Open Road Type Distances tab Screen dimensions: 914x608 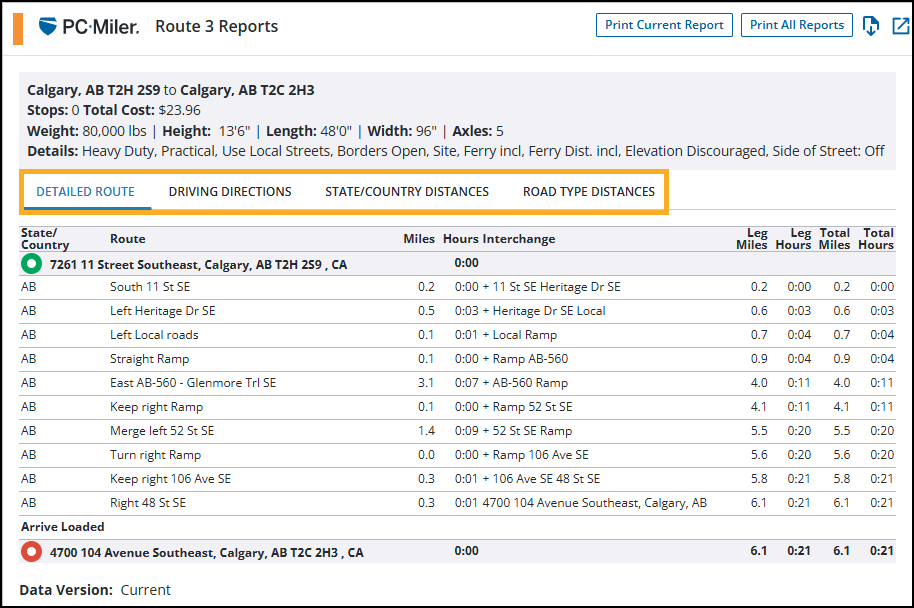[589, 192]
